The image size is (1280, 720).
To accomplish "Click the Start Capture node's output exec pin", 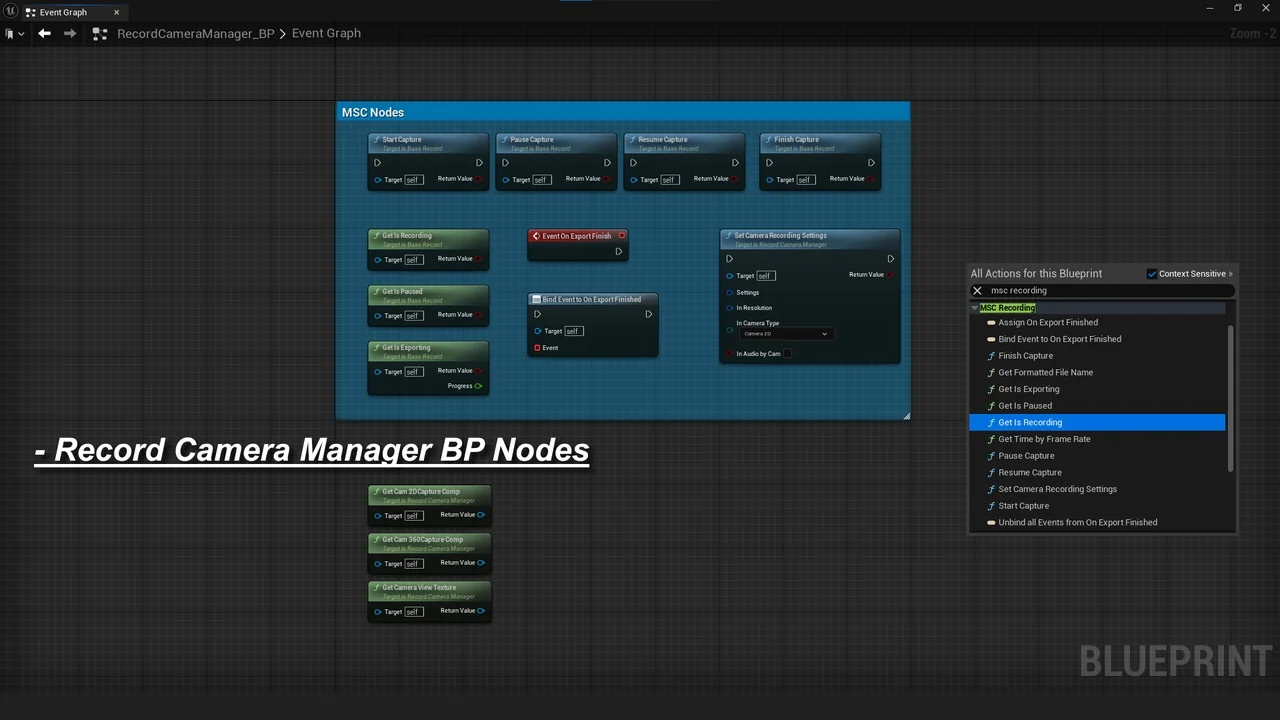I will coord(479,163).
